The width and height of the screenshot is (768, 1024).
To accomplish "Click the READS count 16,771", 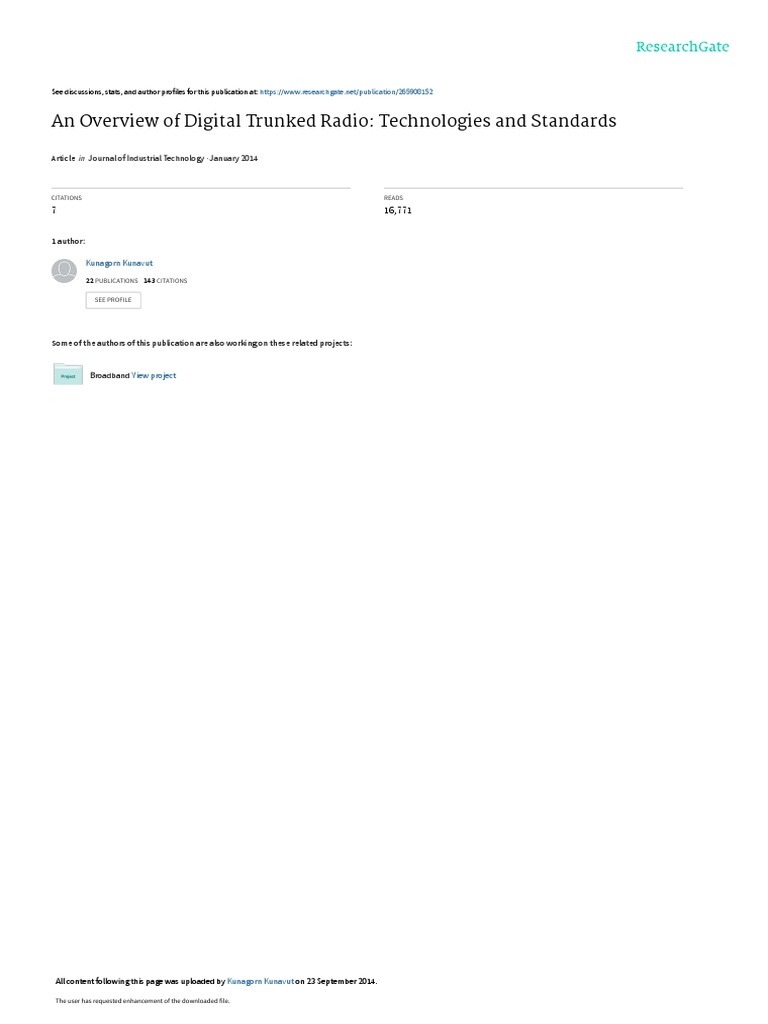I will 398,210.
